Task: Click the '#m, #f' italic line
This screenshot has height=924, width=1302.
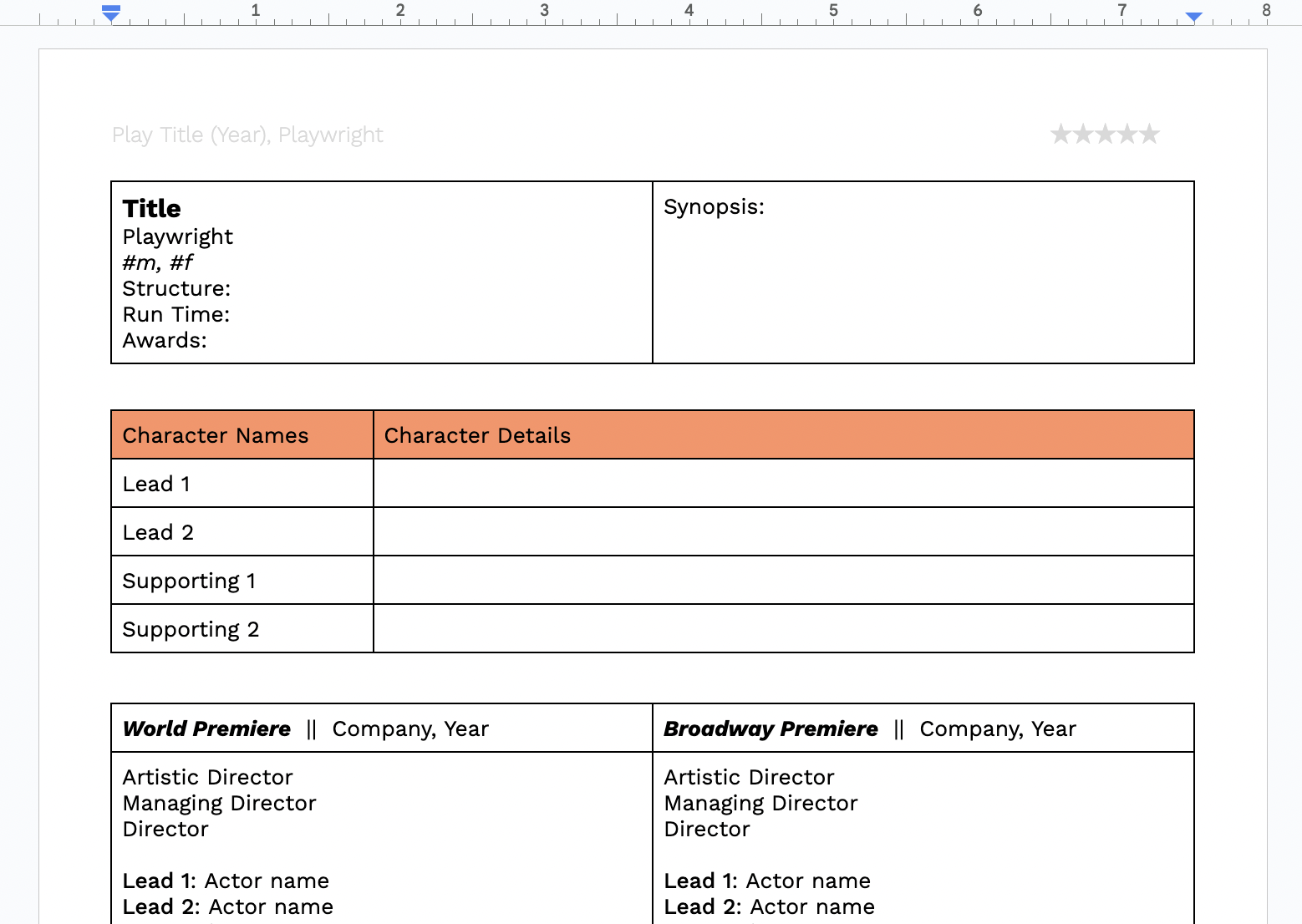Action: [158, 262]
